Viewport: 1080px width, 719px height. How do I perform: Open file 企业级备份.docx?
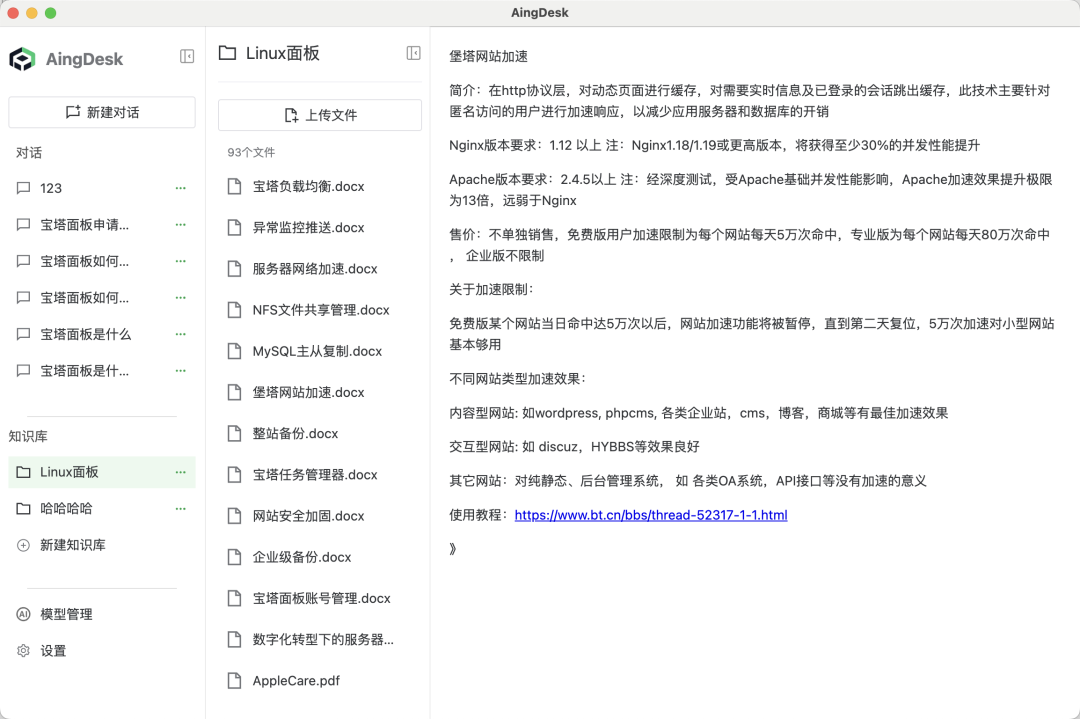point(320,557)
